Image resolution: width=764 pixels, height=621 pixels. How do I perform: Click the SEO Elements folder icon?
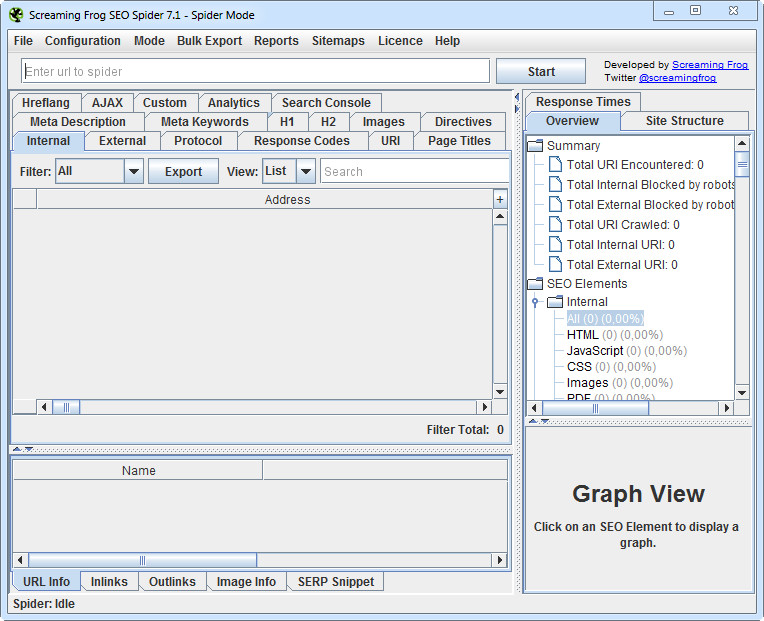click(535, 283)
